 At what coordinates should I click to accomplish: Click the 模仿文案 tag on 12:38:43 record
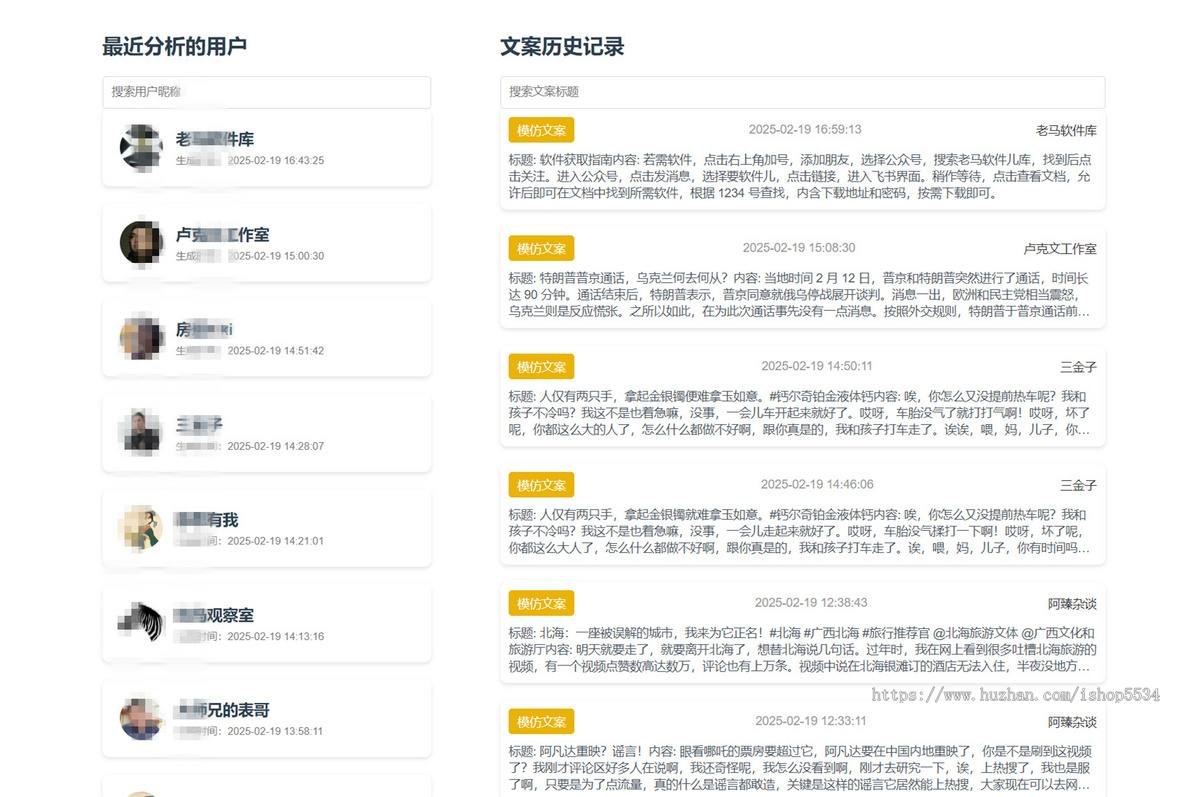tap(541, 603)
